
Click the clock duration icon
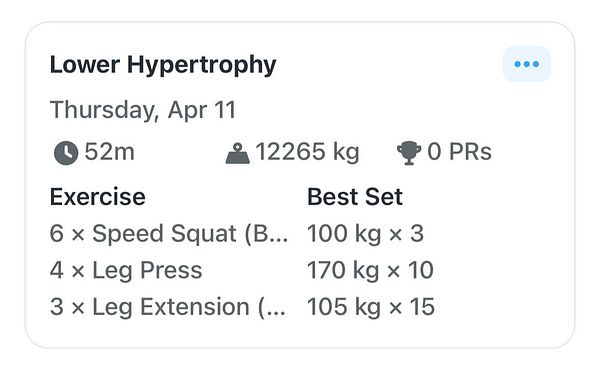66,153
